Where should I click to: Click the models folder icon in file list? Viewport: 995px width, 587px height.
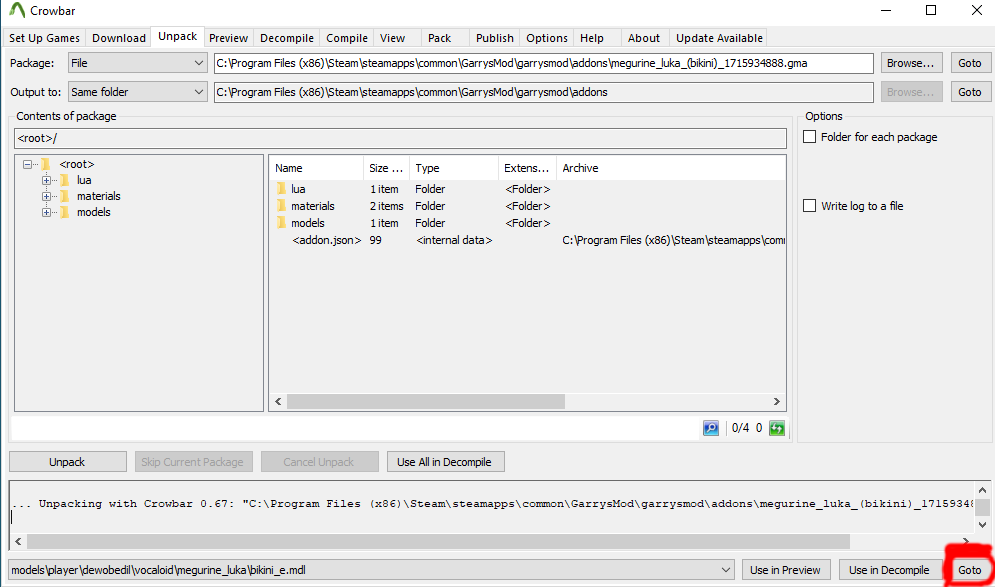(x=281, y=223)
